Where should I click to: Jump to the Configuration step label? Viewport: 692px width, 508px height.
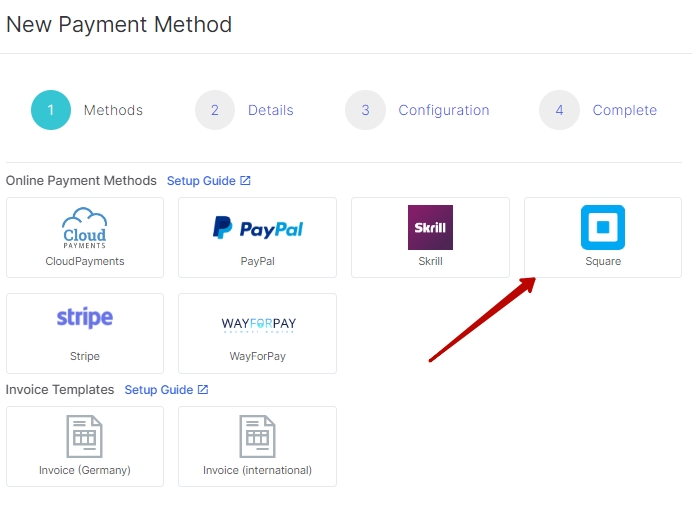[443, 110]
